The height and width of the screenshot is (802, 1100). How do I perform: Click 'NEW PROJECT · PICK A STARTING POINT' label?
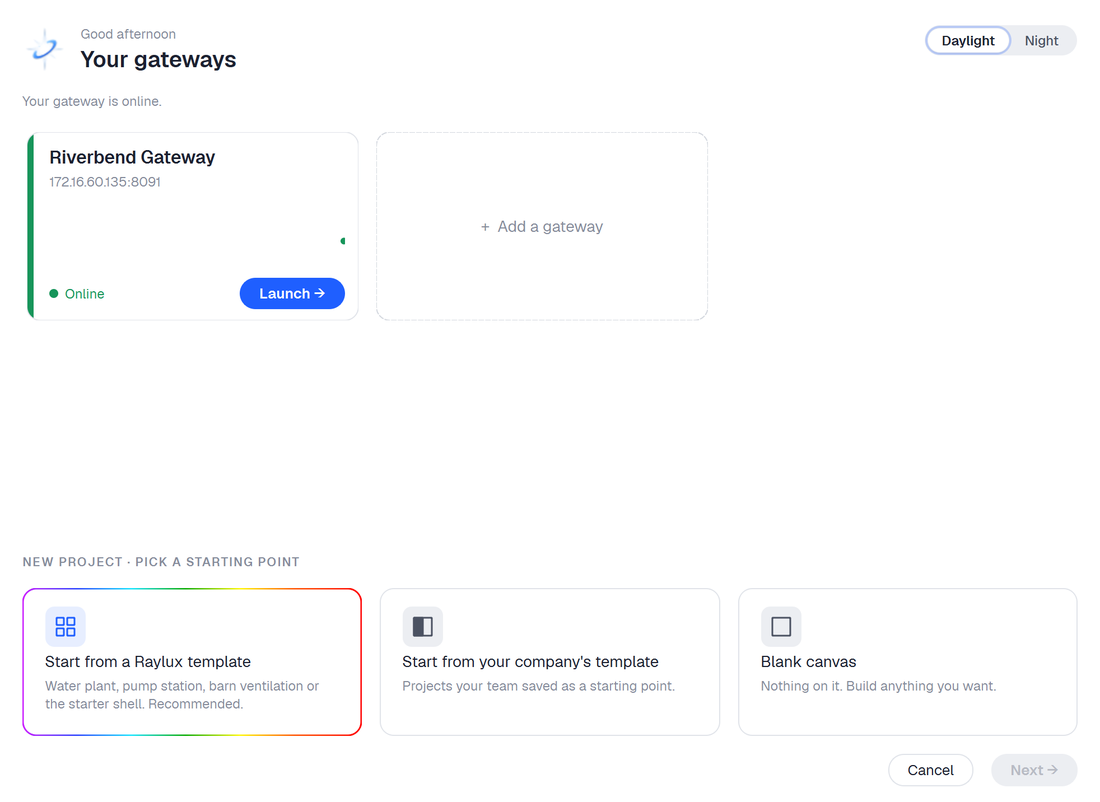tap(161, 562)
